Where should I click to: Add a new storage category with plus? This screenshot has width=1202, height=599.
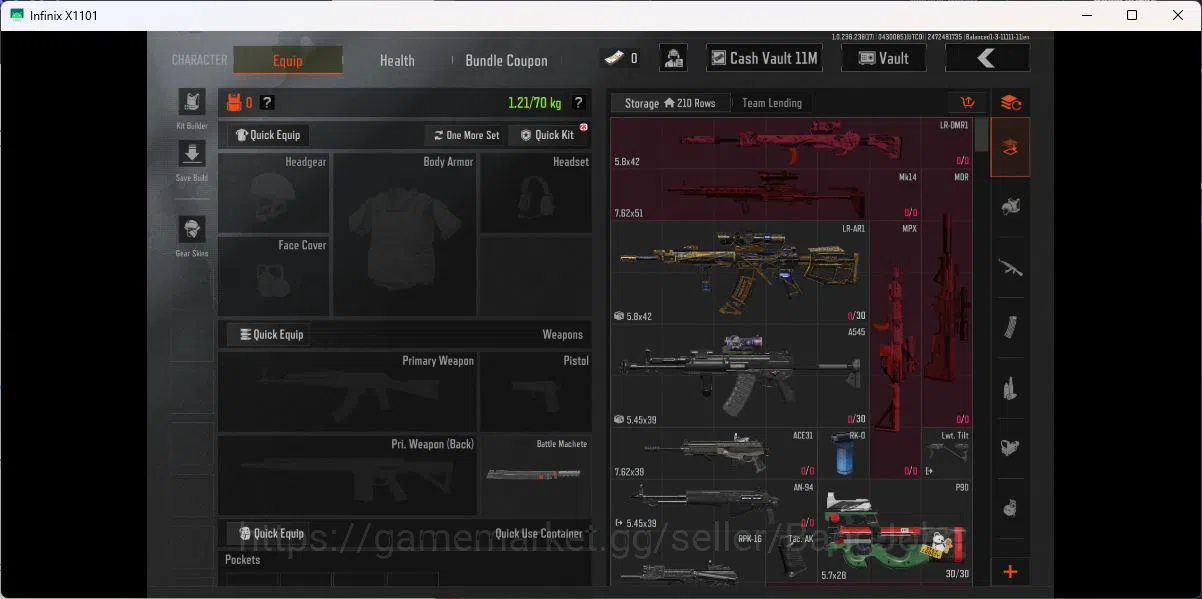pos(1010,571)
